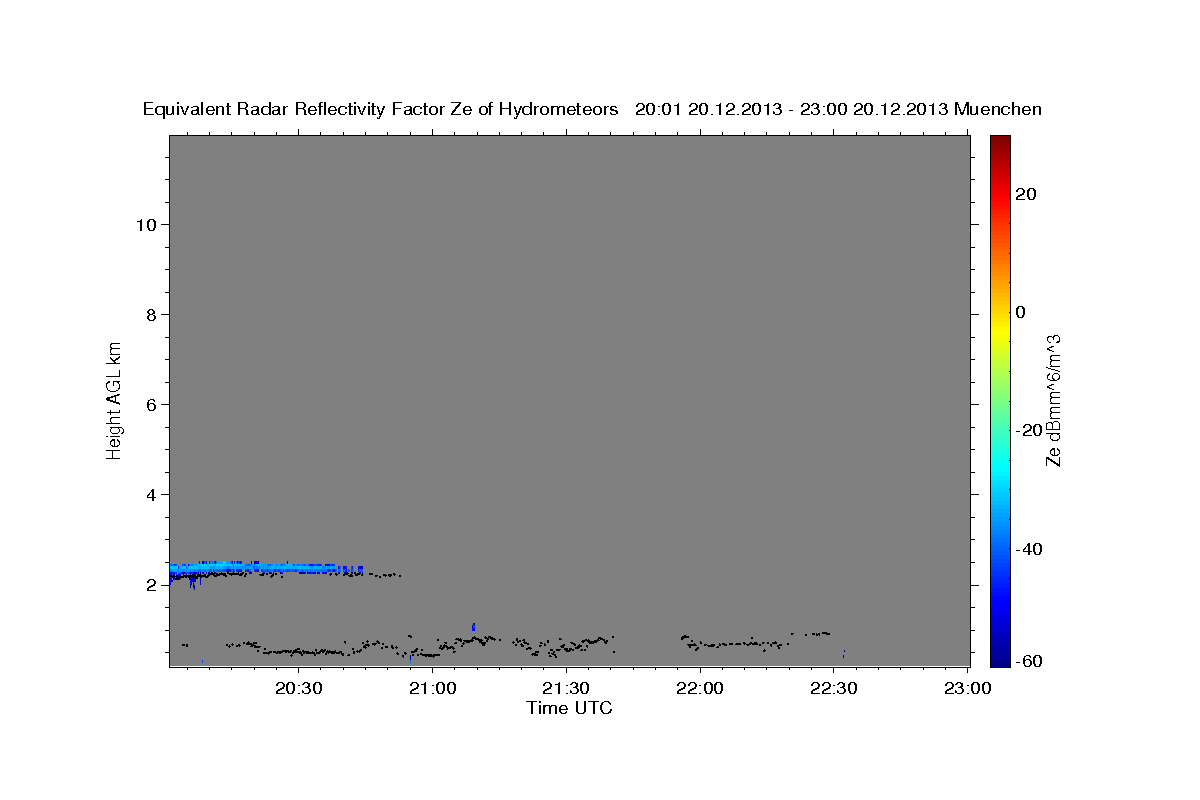The height and width of the screenshot is (800, 1200).
Task: Click the small blue echo near 21:10
Action: tap(474, 627)
